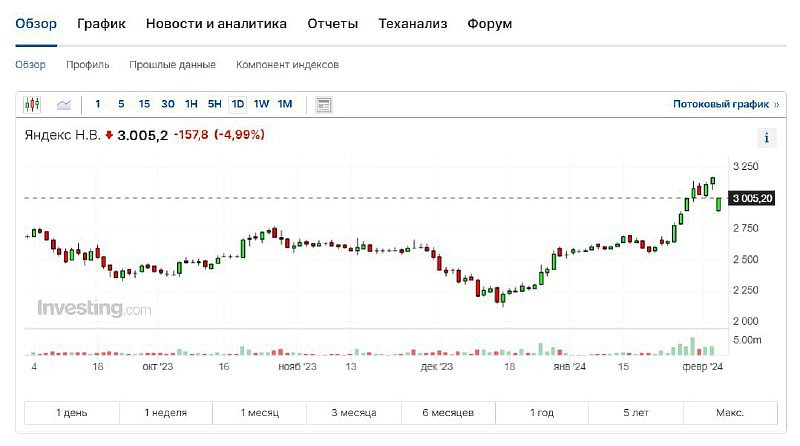Set chart interval to 1H

tap(191, 104)
